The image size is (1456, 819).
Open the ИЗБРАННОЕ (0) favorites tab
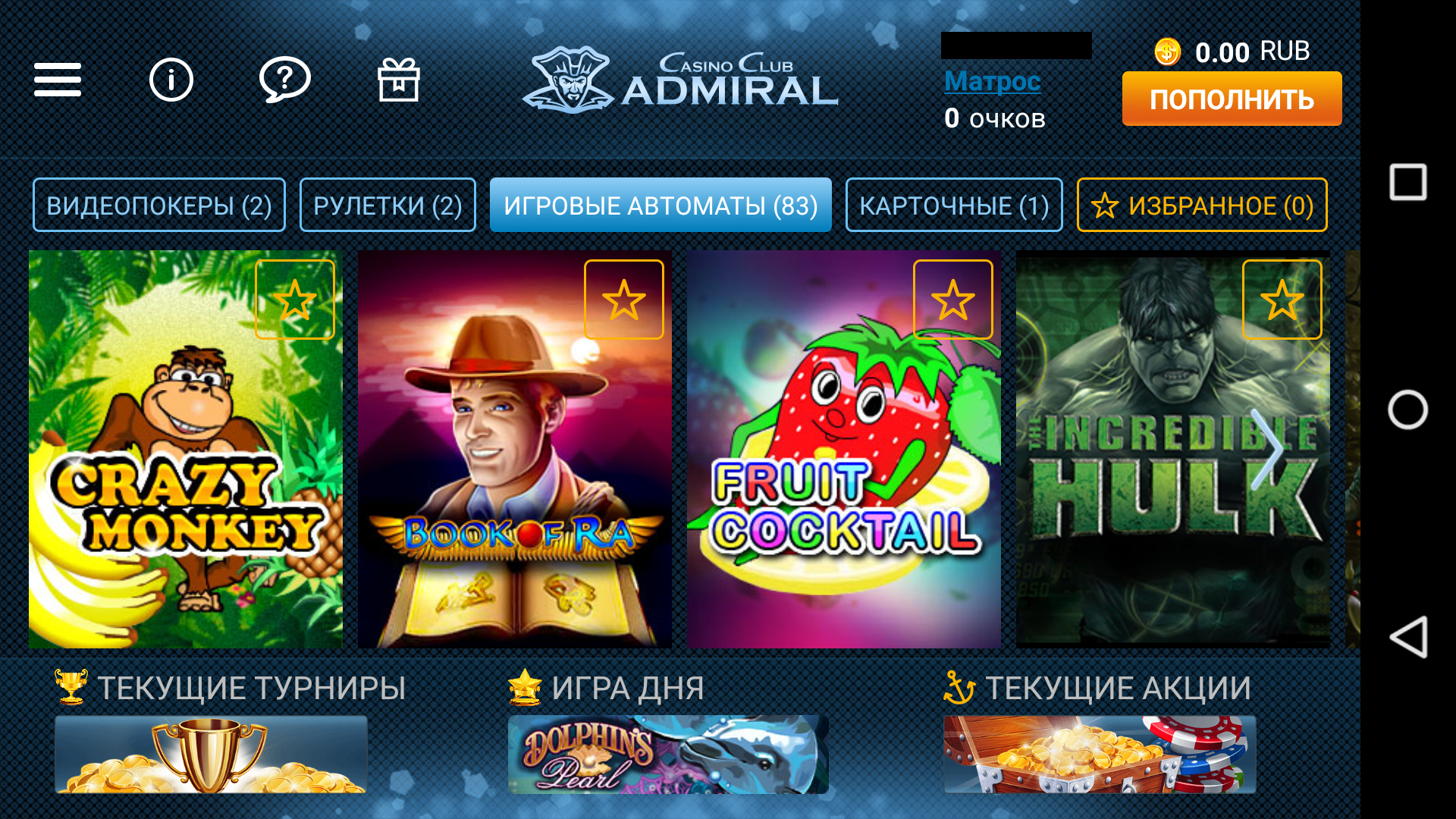pyautogui.click(x=1202, y=205)
